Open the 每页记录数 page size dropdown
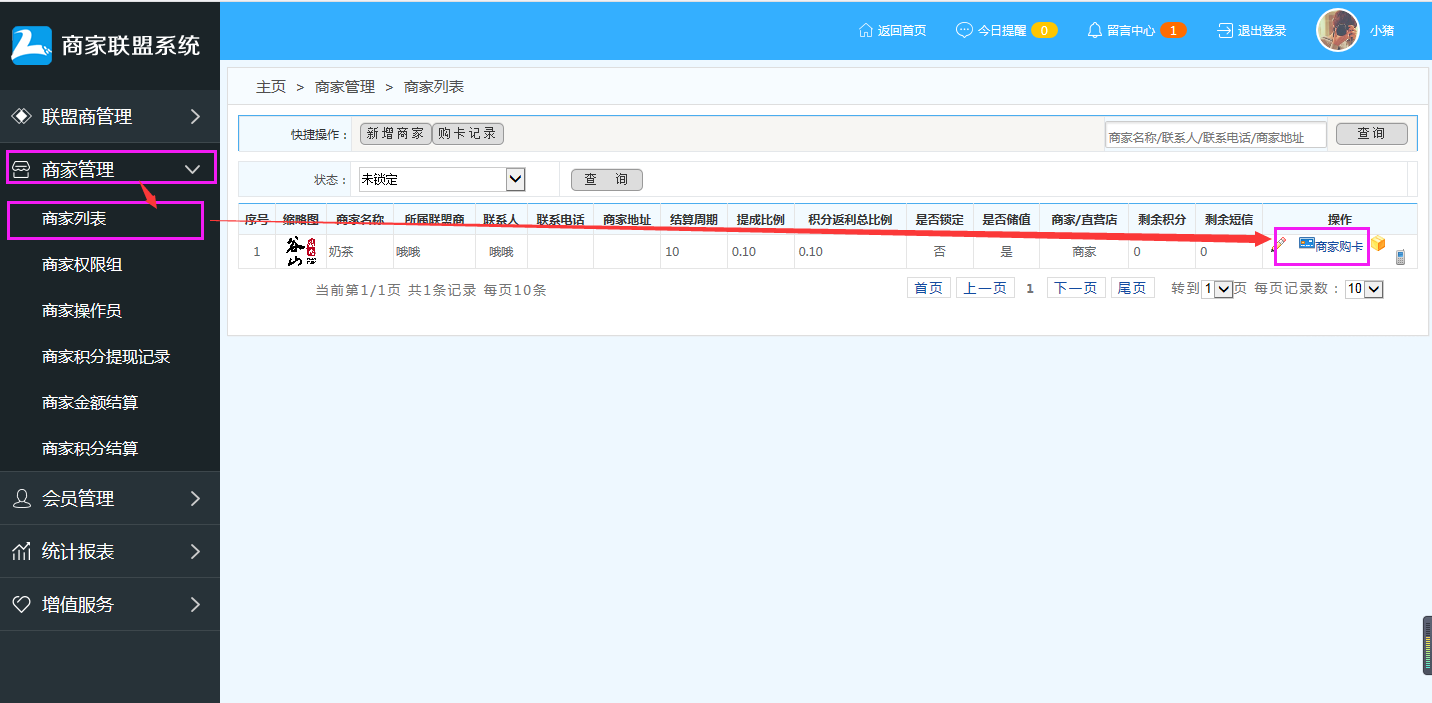This screenshot has height=703, width=1432. coord(1364,289)
